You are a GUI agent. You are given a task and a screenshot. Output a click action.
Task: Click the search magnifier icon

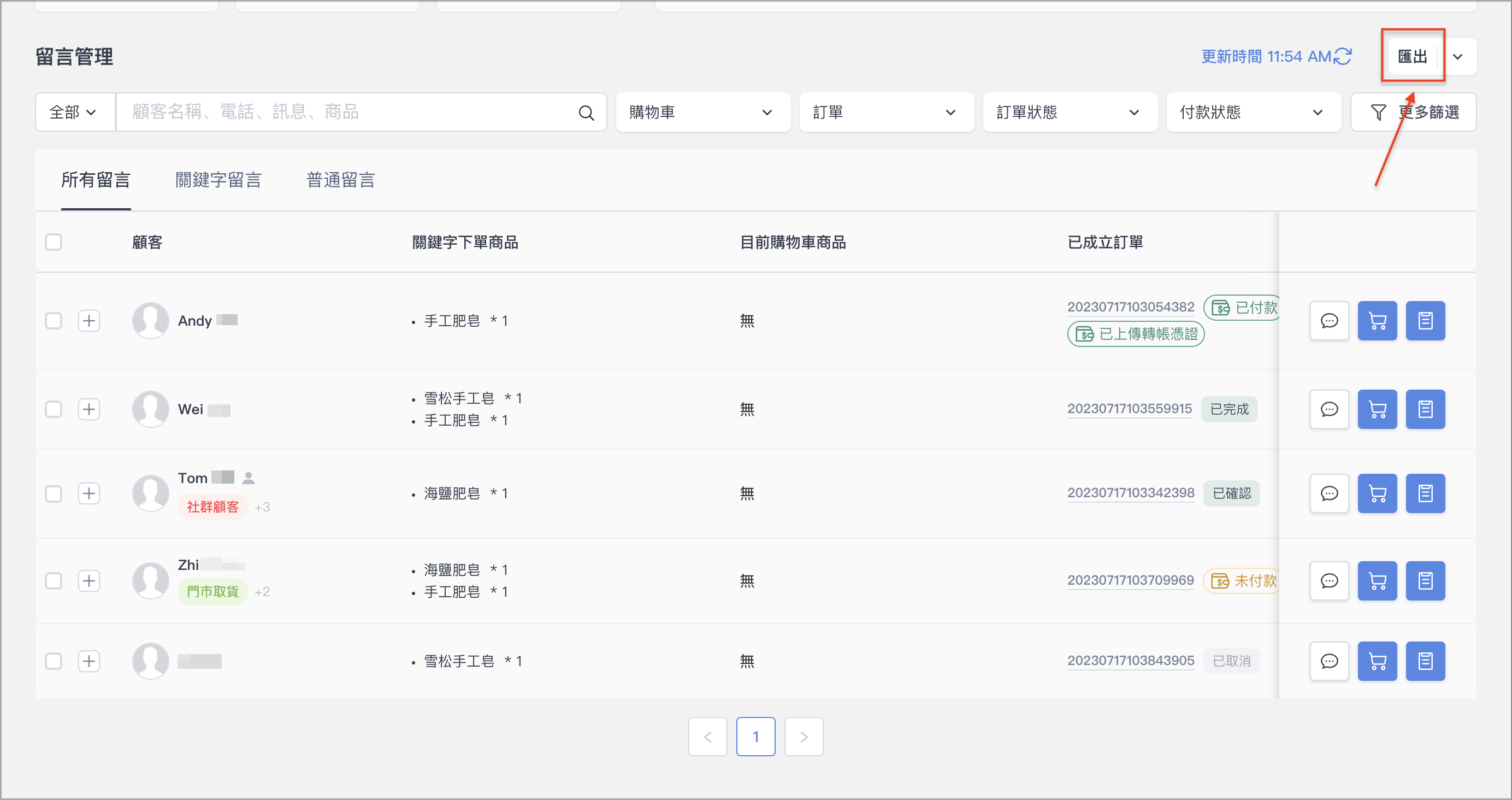586,112
